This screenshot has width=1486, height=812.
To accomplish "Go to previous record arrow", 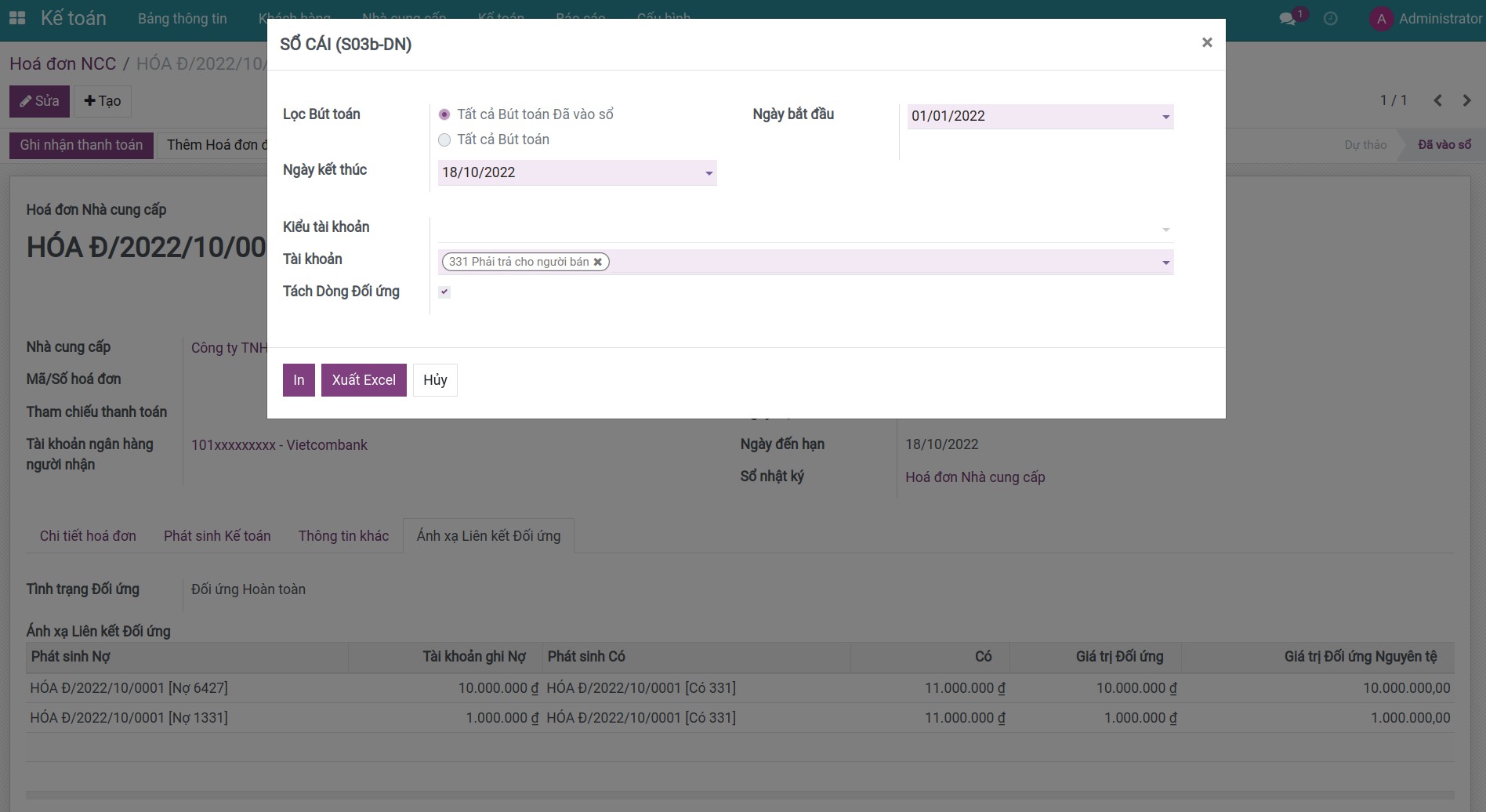I will pyautogui.click(x=1437, y=100).
